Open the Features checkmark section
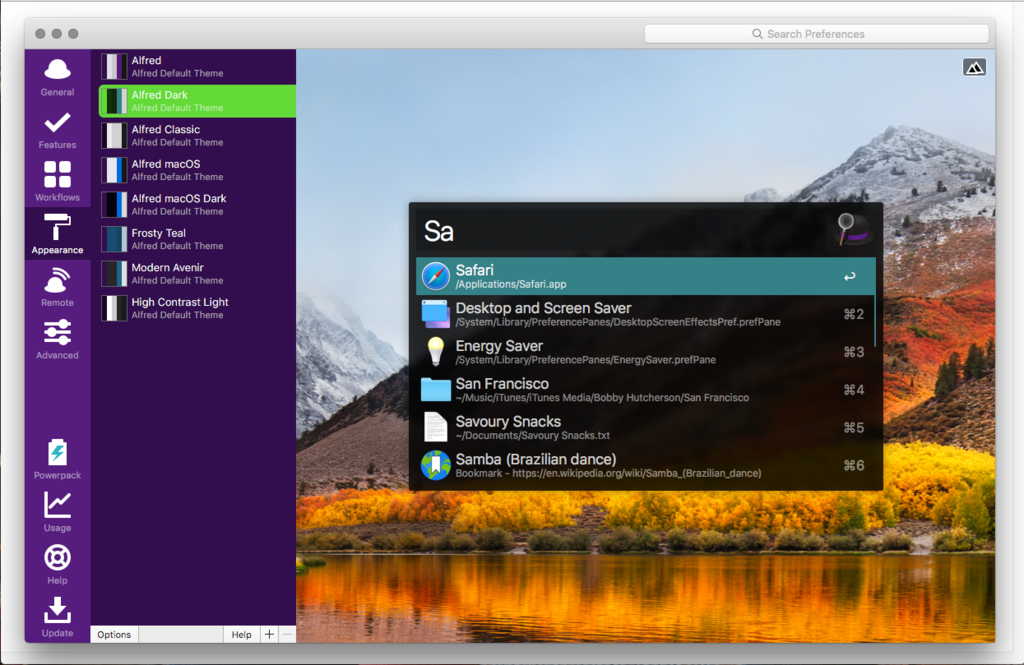 57,129
